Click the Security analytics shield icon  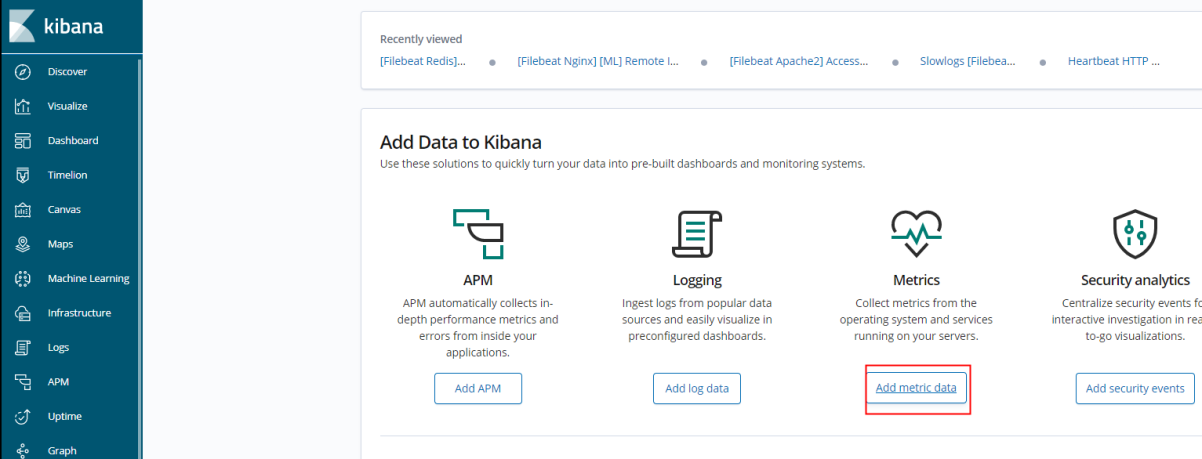pyautogui.click(x=1135, y=234)
